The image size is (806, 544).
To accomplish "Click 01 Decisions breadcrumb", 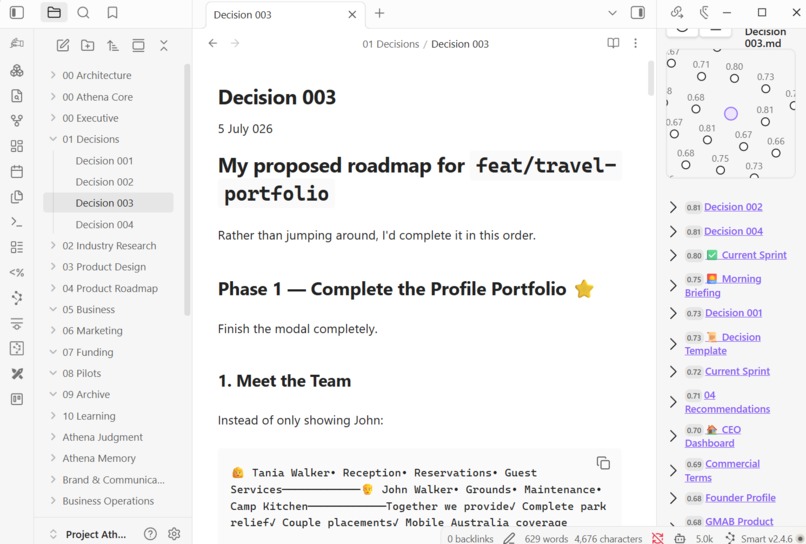I will (391, 44).
